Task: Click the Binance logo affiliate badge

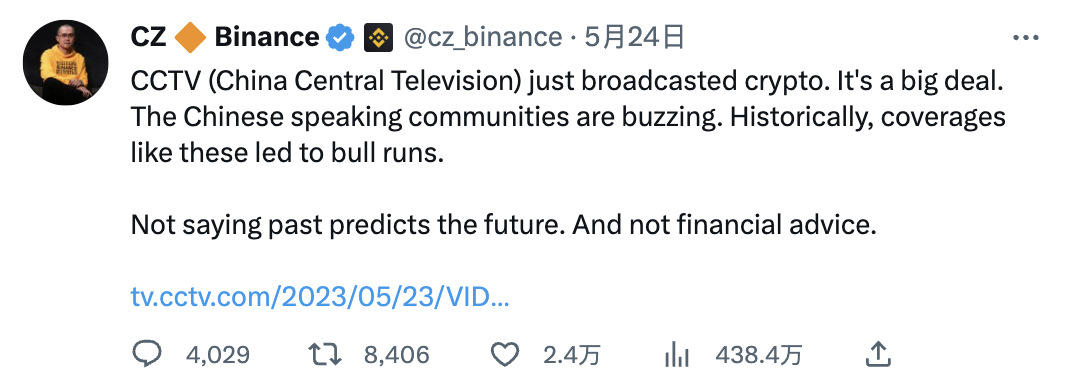Action: (378, 38)
